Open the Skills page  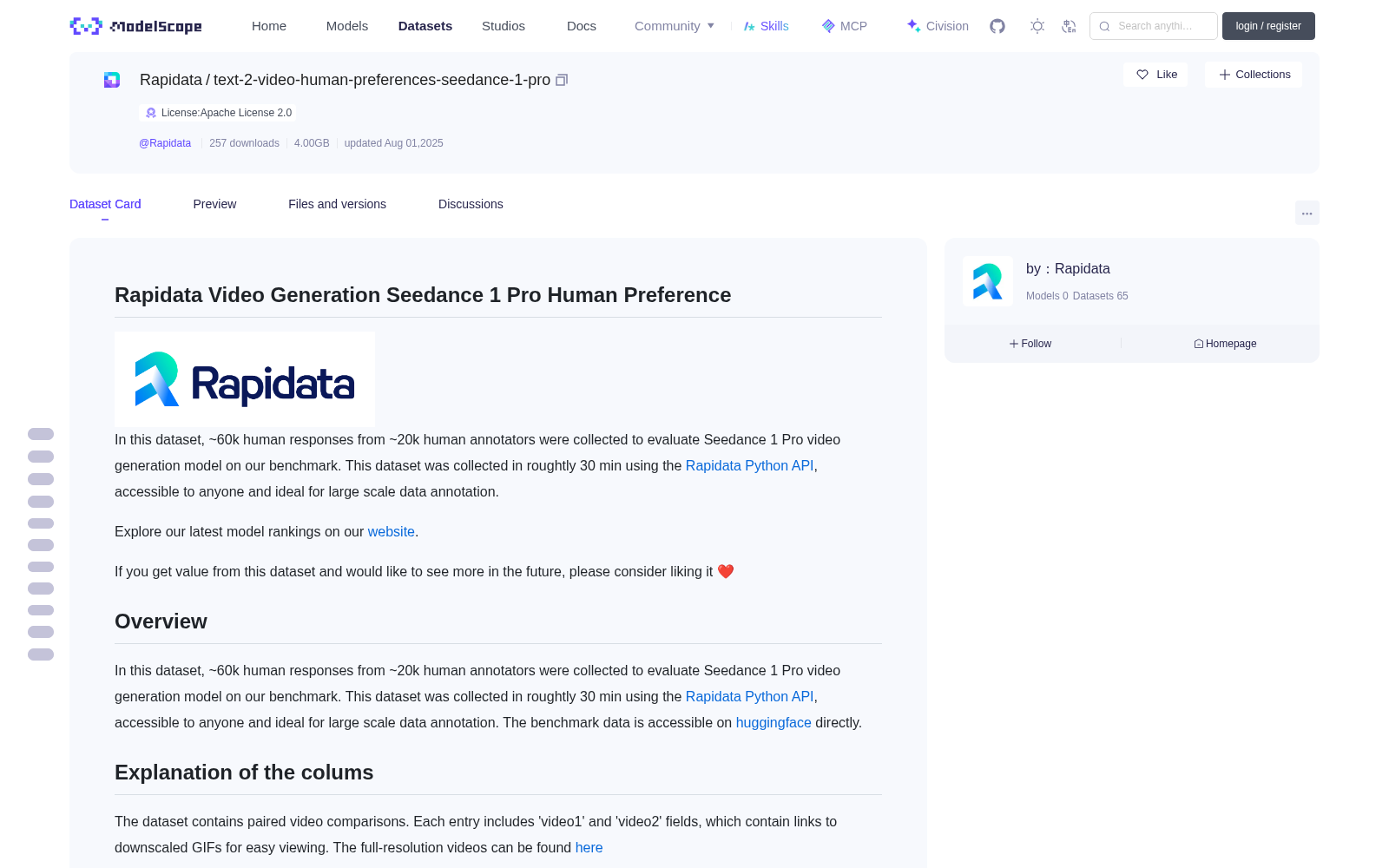[766, 26]
